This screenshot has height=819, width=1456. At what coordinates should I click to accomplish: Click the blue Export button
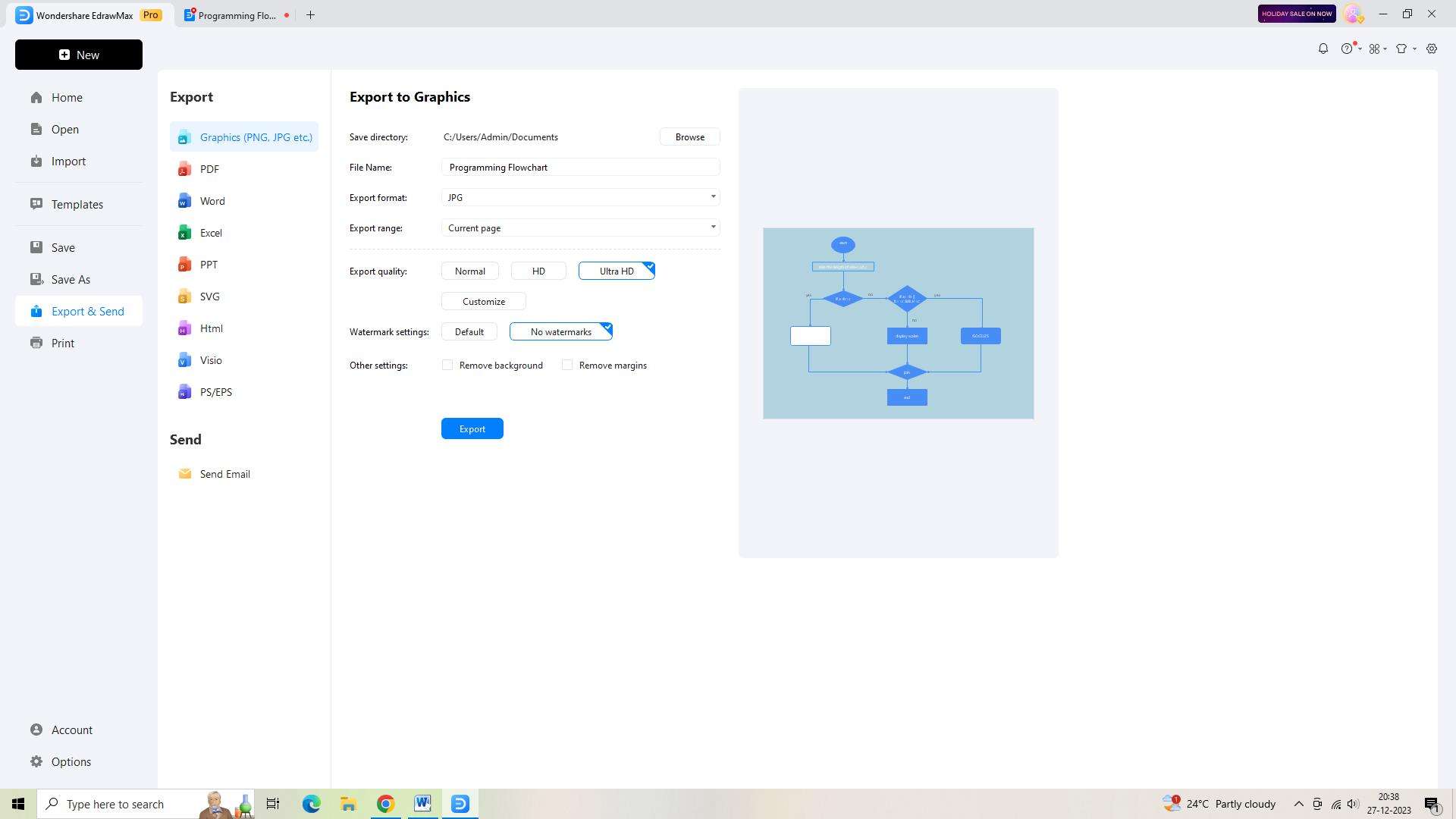[x=472, y=428]
